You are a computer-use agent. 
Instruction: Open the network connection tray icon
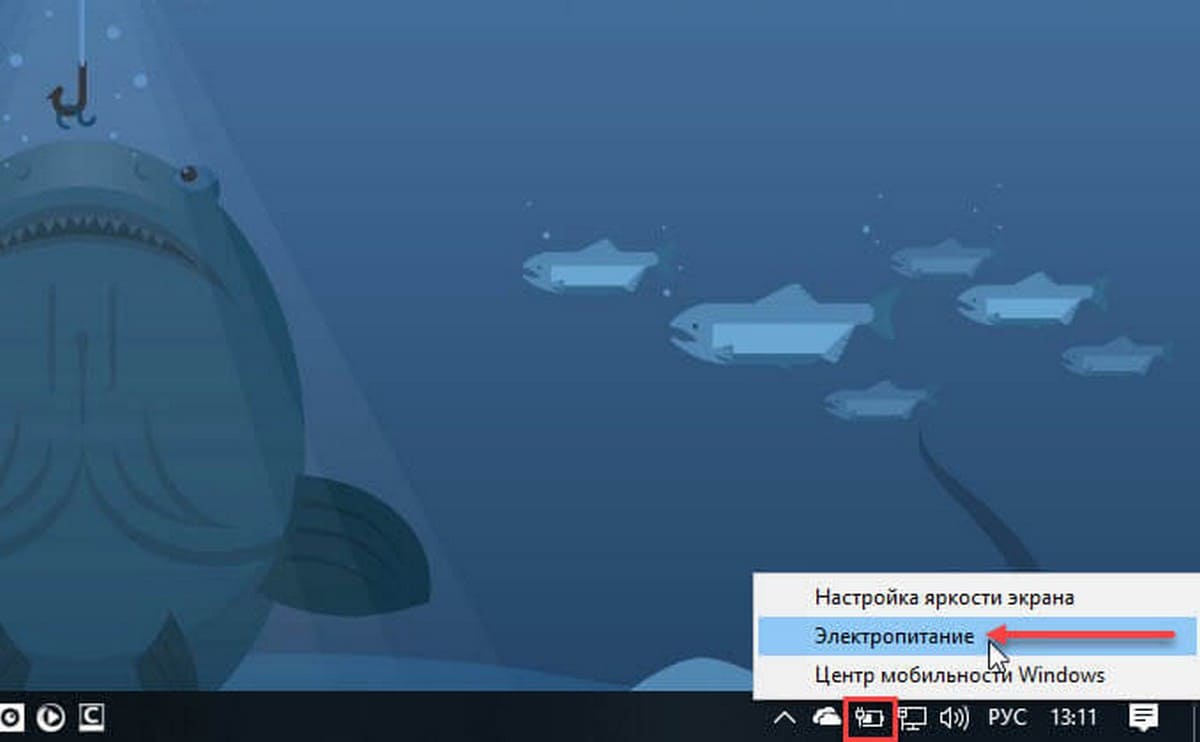[x=912, y=717]
